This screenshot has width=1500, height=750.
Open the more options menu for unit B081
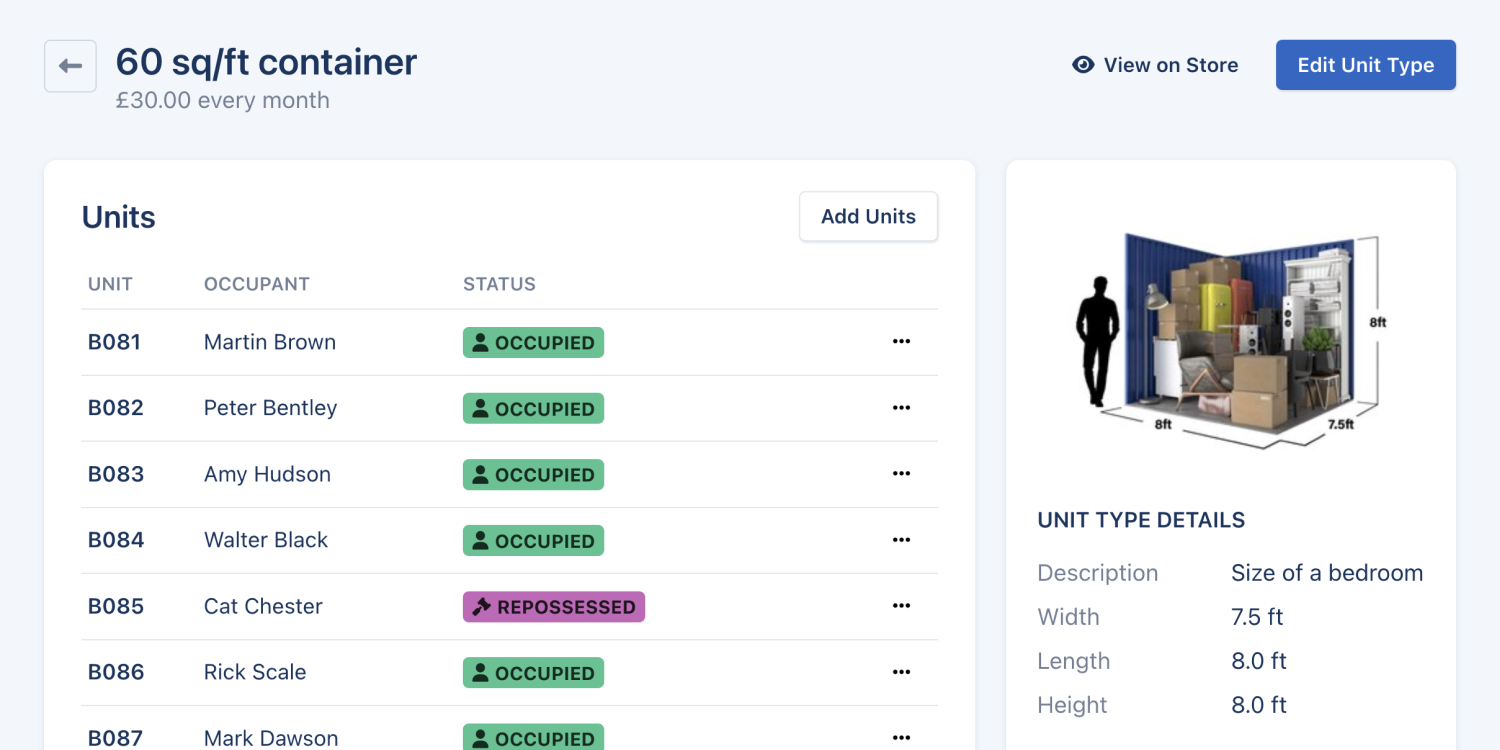pyautogui.click(x=901, y=342)
